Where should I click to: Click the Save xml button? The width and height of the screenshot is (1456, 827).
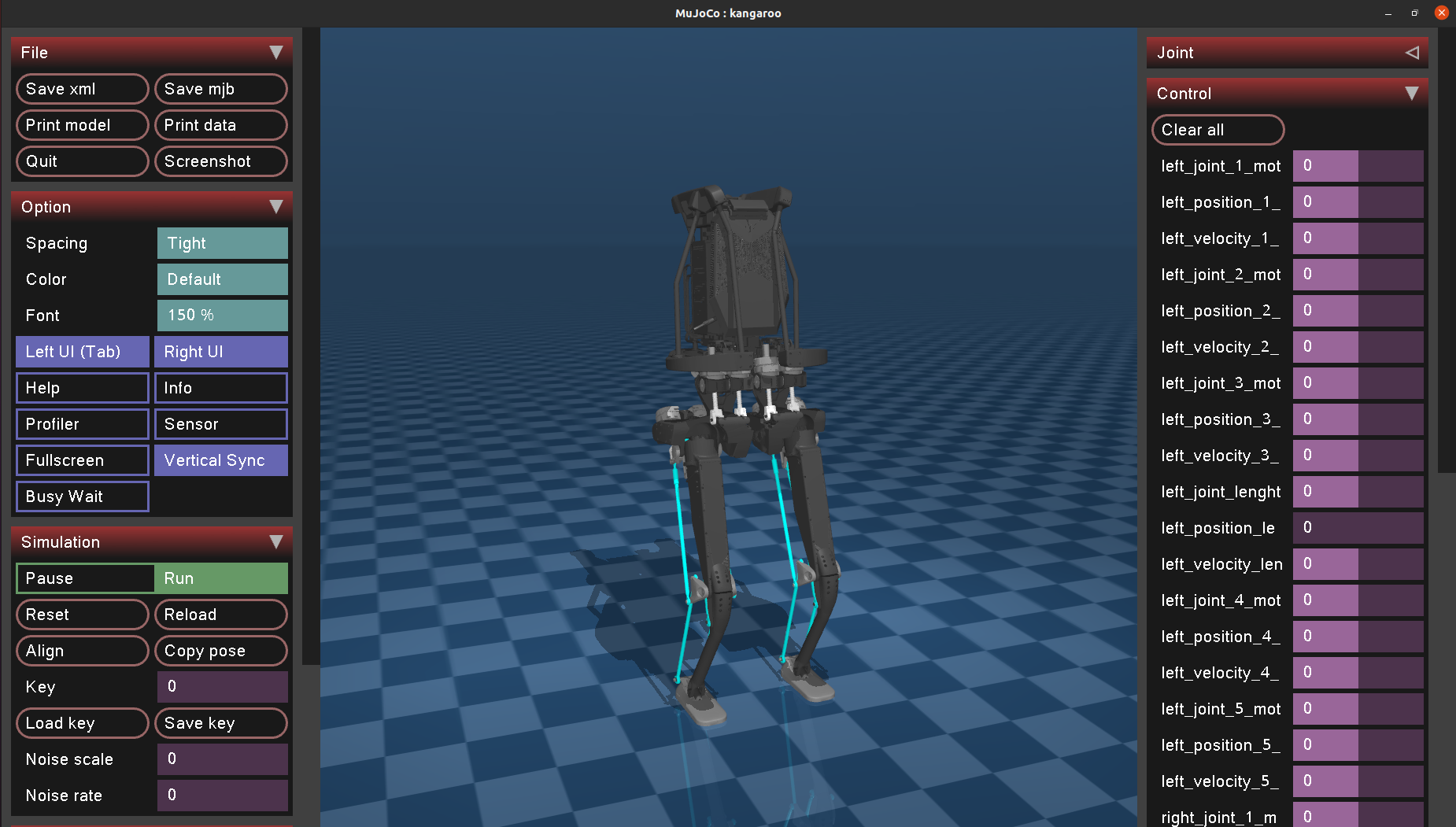tap(83, 89)
